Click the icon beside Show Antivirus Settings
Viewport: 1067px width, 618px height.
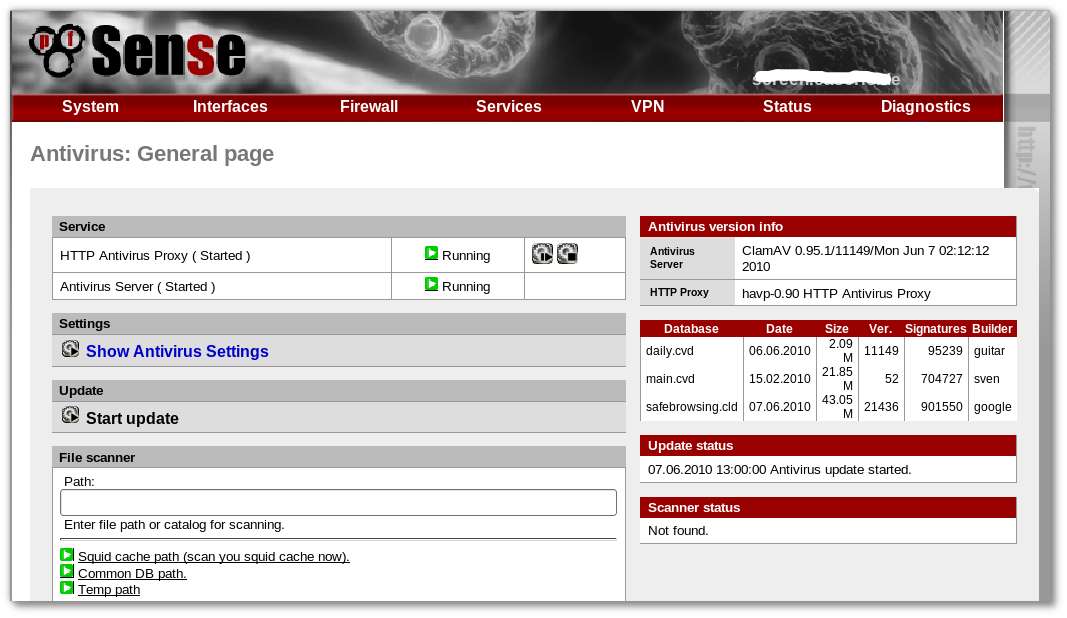[70, 349]
